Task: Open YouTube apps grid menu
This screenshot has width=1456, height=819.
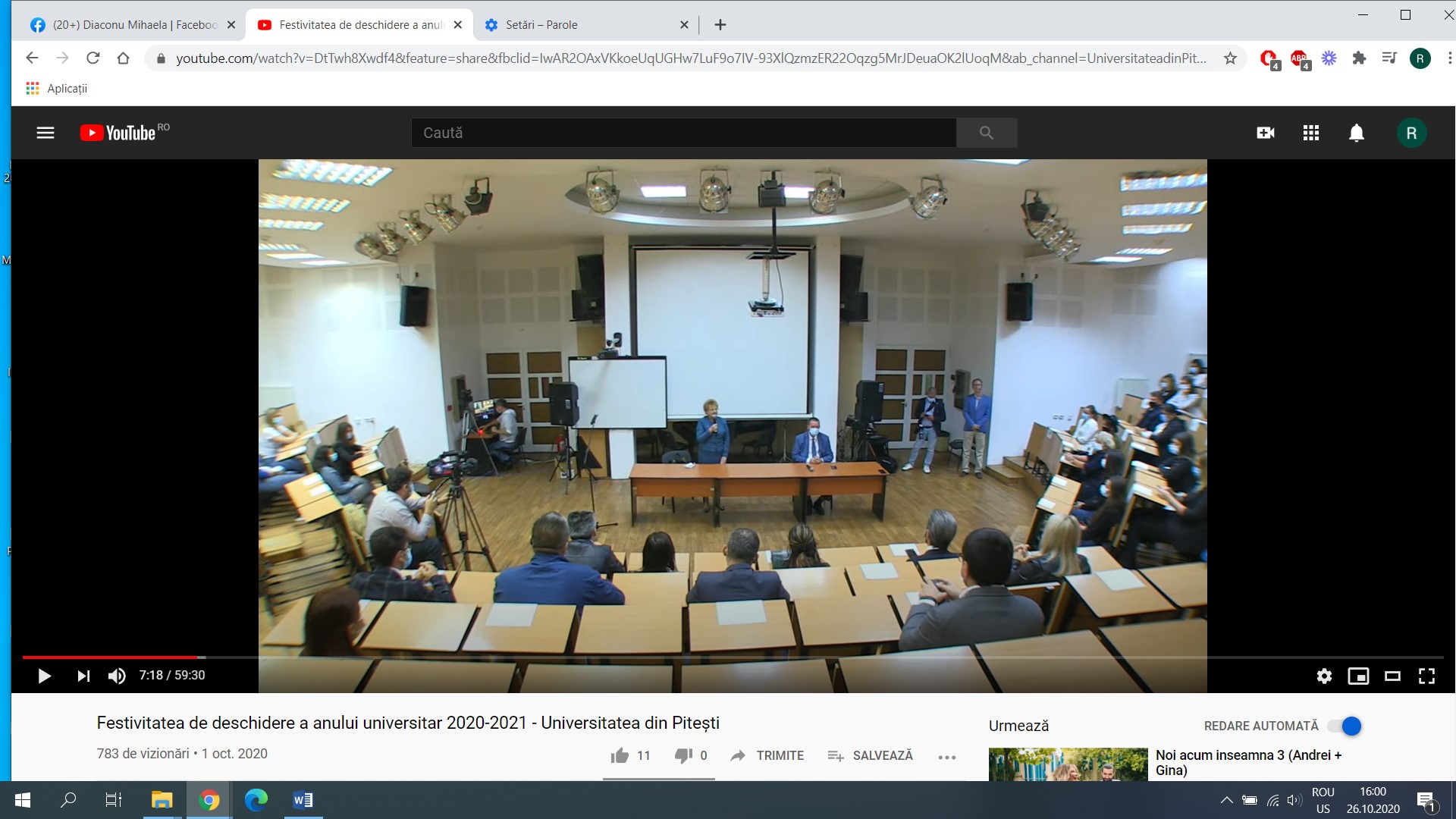Action: (1311, 133)
